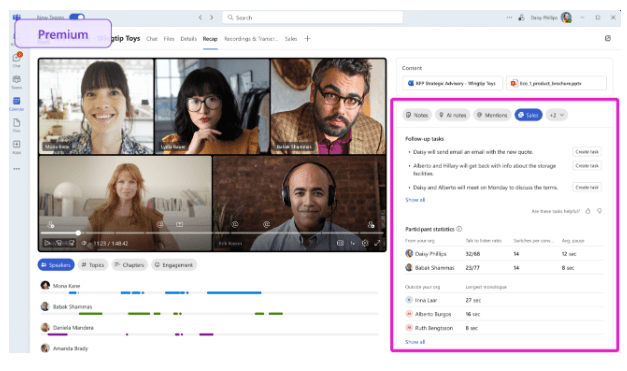Screen dimensions: 627x371
Task: Select the Chapters pill
Action: (x=130, y=265)
